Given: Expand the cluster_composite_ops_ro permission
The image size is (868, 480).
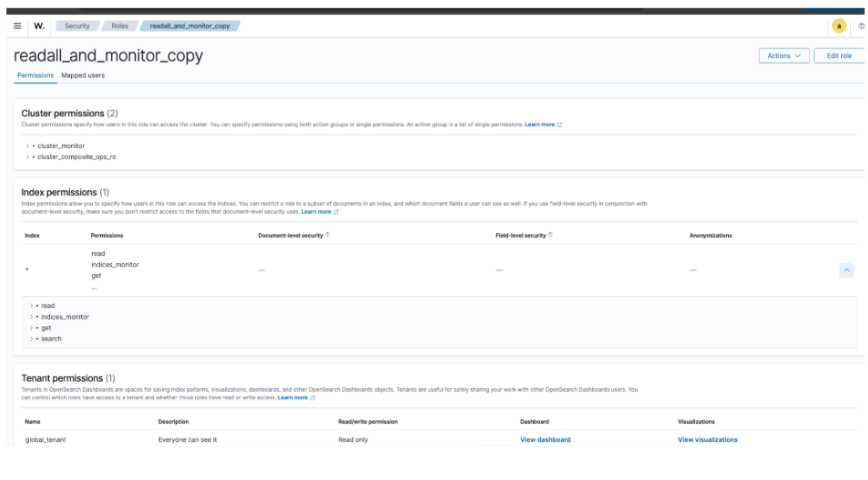Looking at the screenshot, I should point(27,157).
